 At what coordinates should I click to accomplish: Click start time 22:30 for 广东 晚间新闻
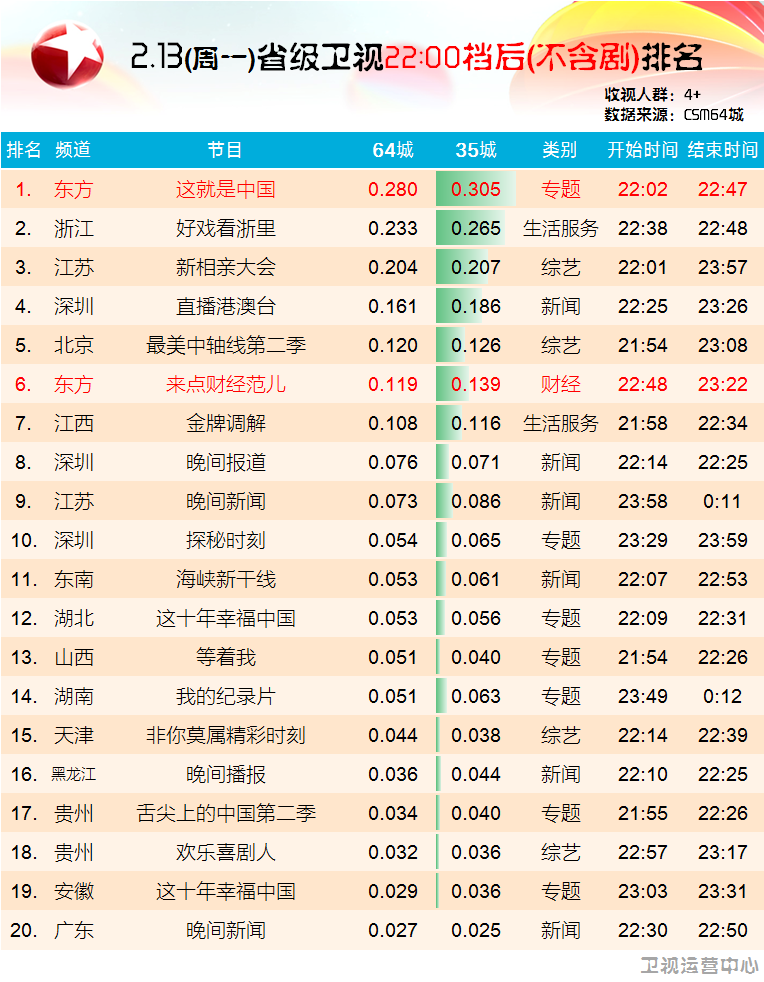(643, 930)
